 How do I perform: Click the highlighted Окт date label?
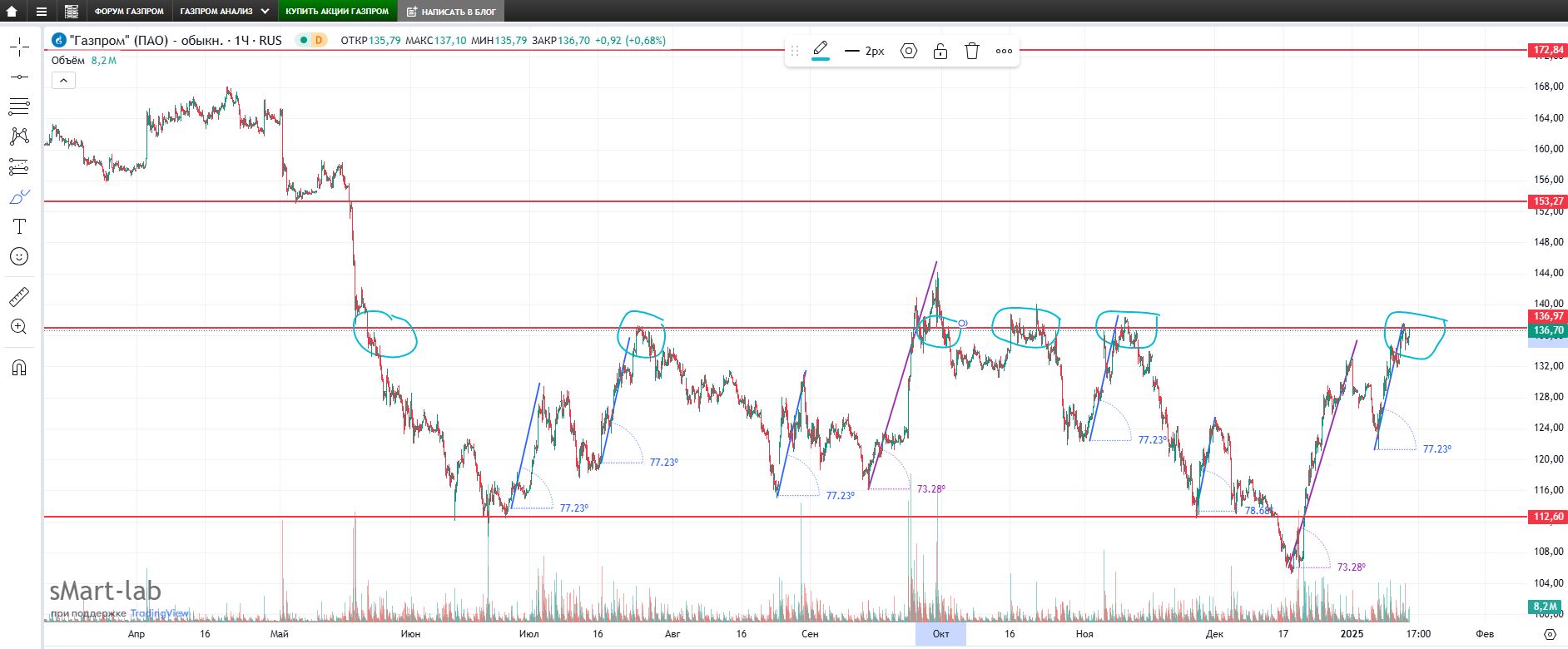tap(940, 634)
